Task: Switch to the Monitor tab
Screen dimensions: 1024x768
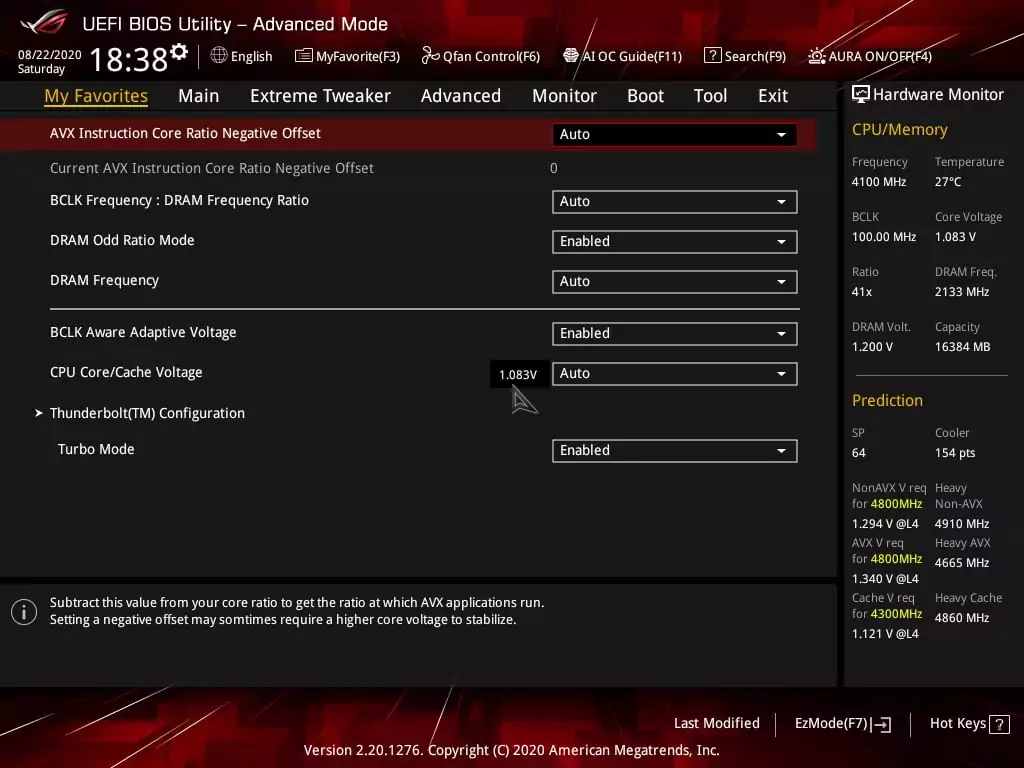Action: tap(564, 96)
